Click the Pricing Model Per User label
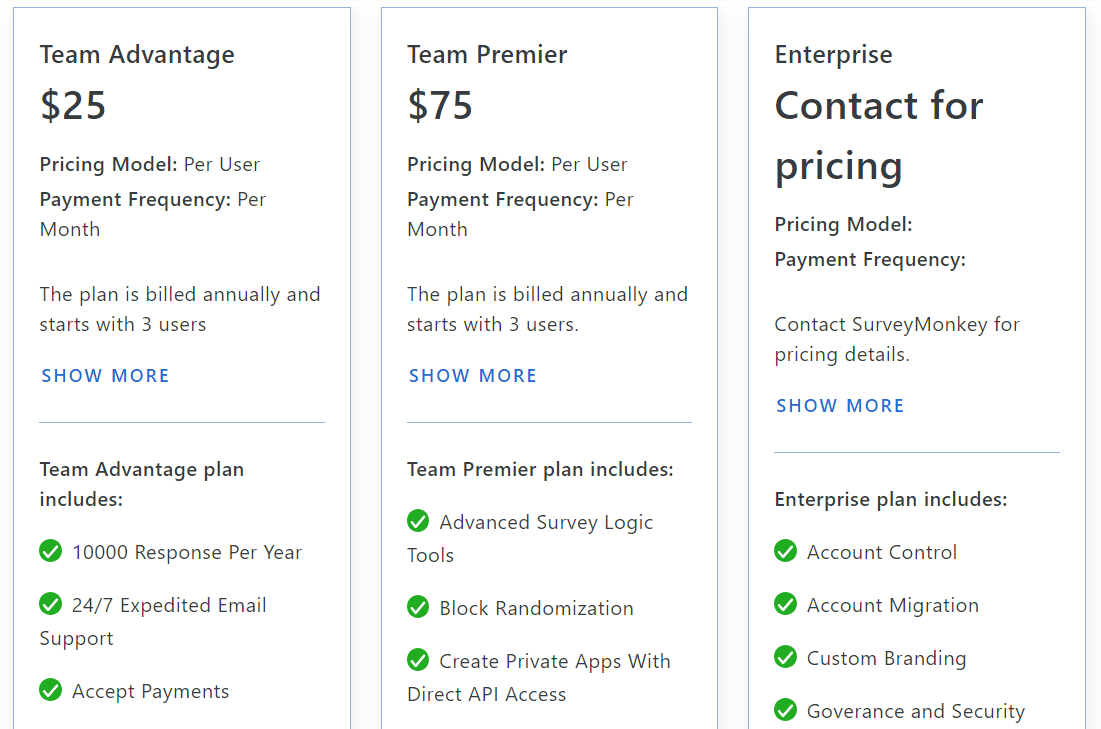The height and width of the screenshot is (729, 1101). point(150,164)
